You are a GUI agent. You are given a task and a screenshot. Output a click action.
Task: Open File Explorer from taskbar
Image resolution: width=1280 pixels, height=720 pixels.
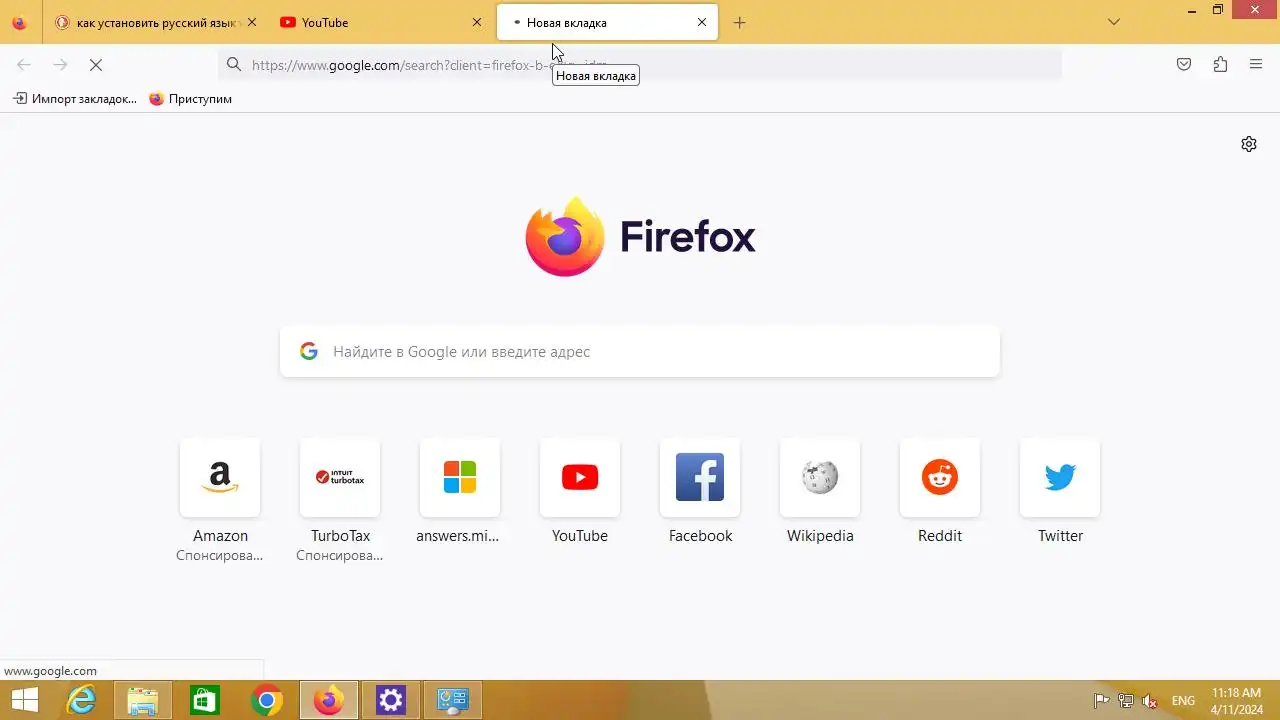(143, 701)
